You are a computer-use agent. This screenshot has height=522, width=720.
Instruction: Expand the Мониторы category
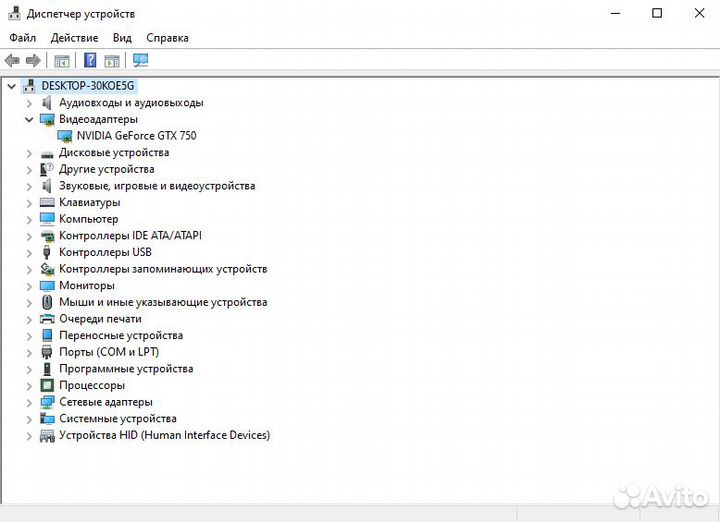click(x=29, y=286)
